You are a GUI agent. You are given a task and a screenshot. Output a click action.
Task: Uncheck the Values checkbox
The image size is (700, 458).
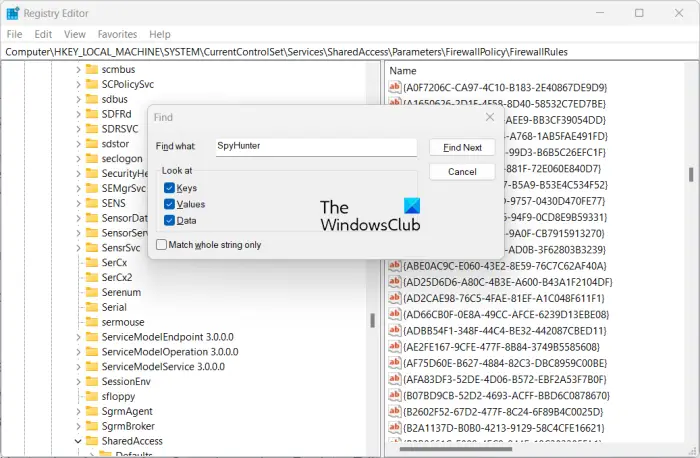click(x=169, y=204)
